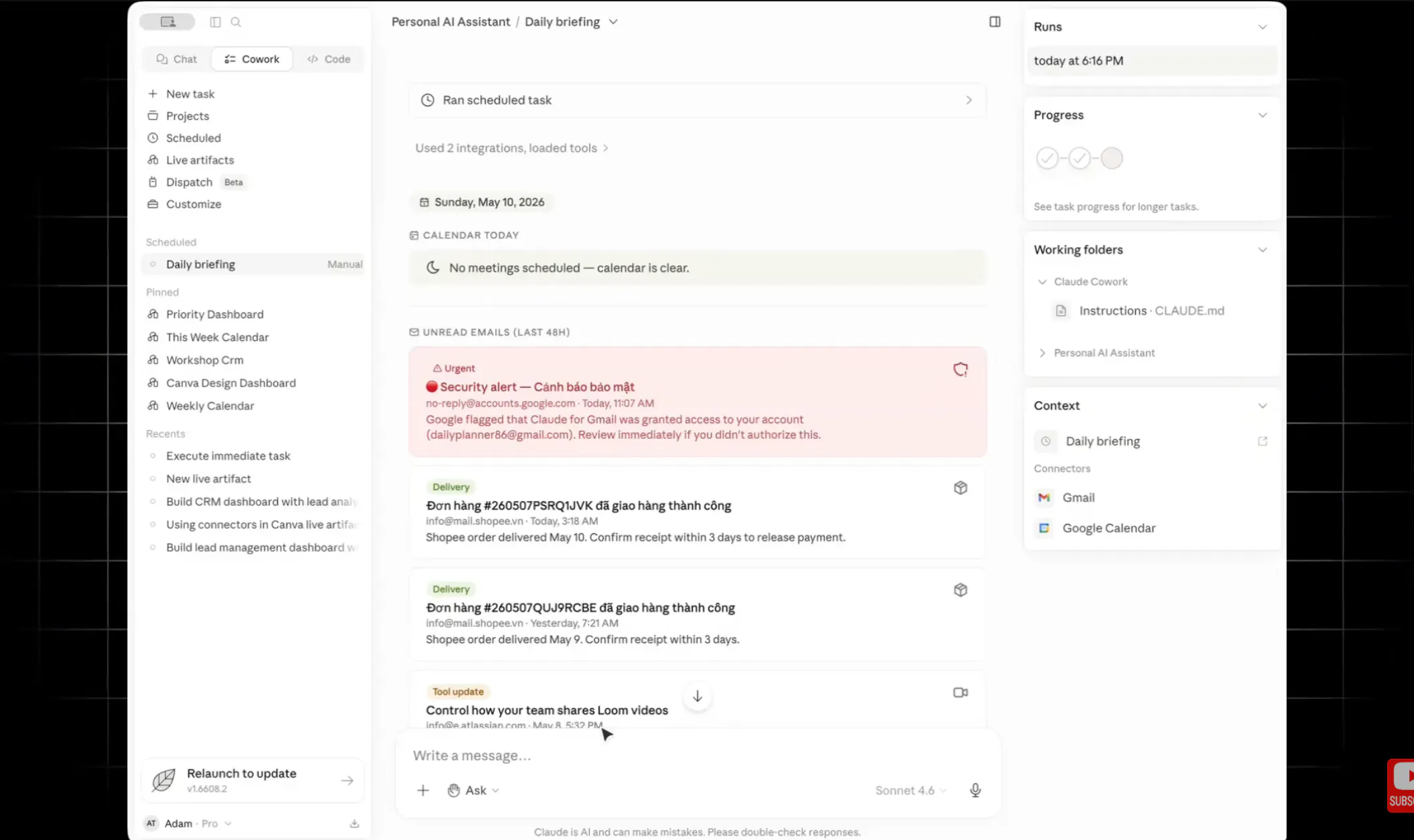Collapse the Working folders panel
1414x840 pixels.
[x=1263, y=250]
